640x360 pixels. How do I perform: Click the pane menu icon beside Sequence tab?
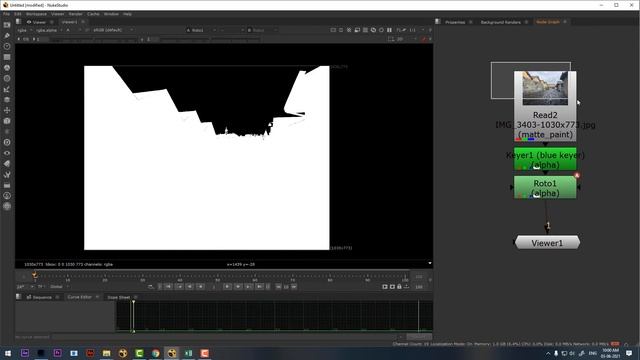click(19, 297)
